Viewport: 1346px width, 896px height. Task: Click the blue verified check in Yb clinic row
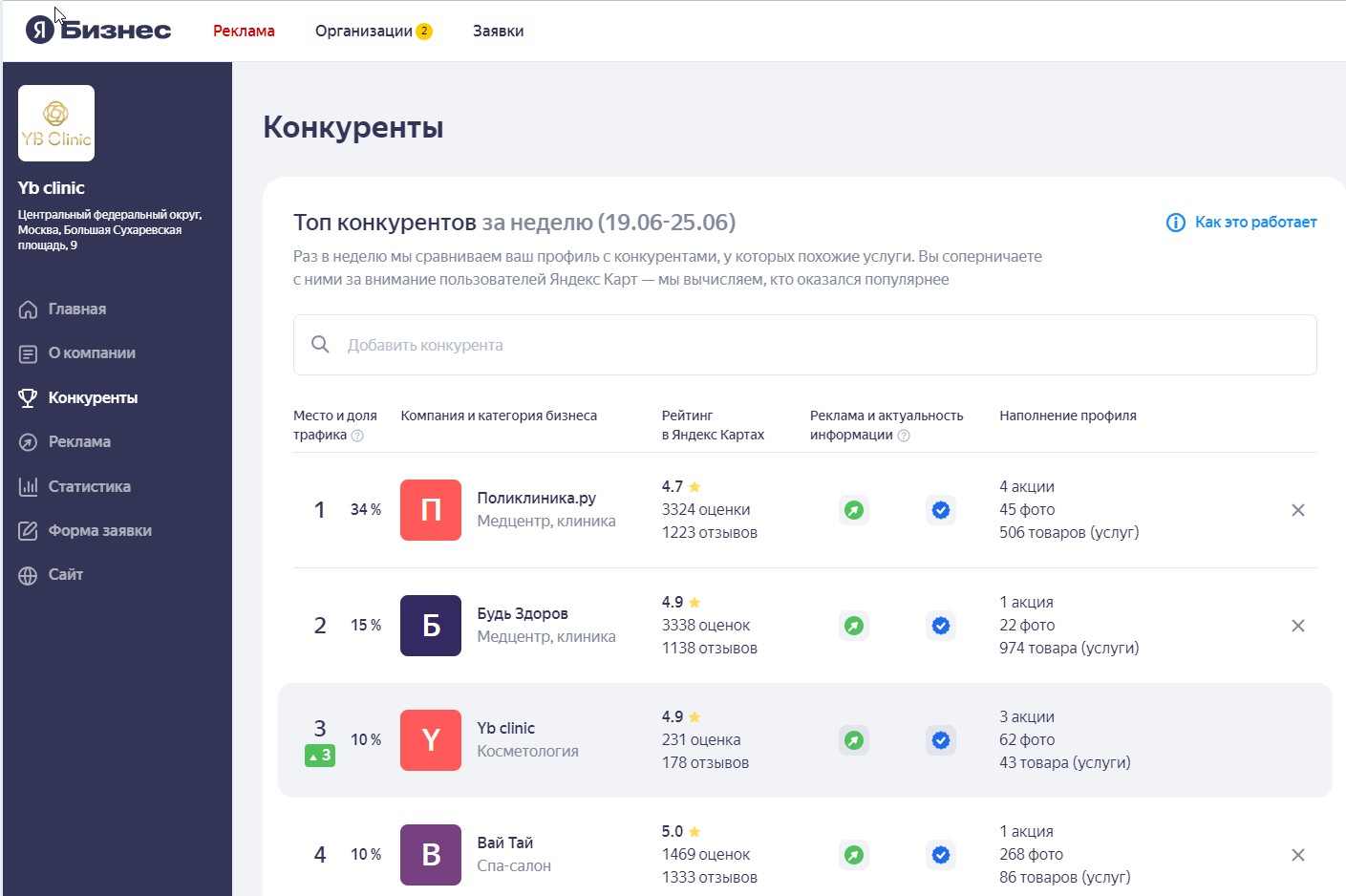click(941, 740)
